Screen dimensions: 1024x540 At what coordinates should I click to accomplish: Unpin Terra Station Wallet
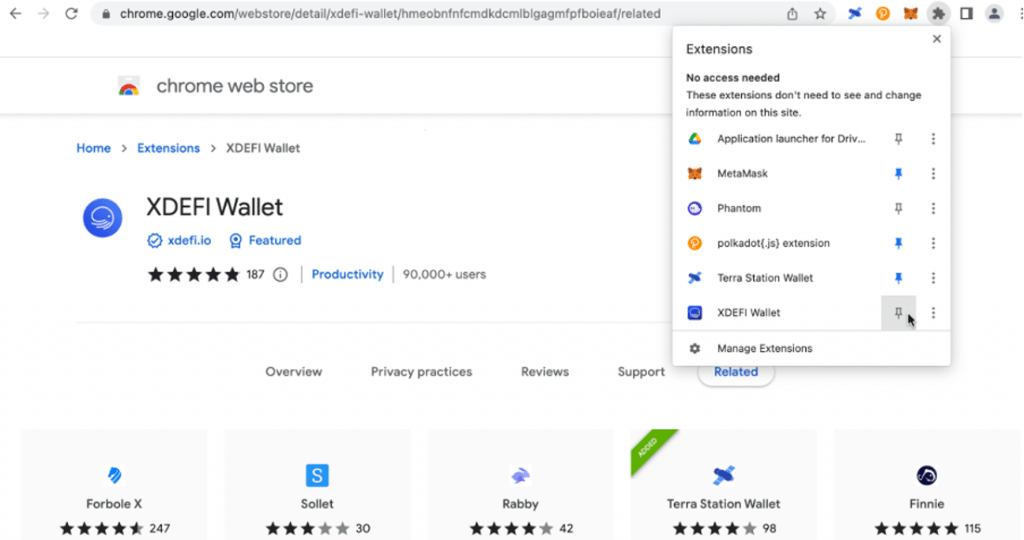pyautogui.click(x=899, y=278)
